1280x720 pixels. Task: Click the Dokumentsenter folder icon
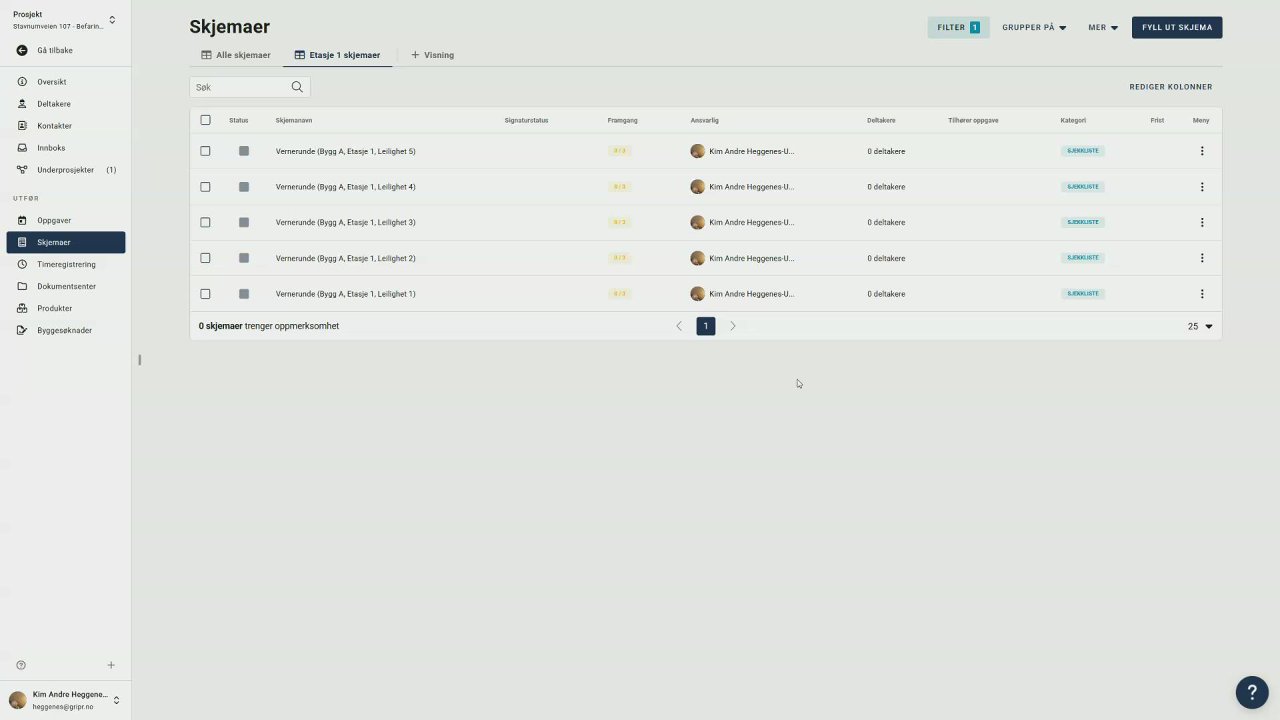[22, 286]
